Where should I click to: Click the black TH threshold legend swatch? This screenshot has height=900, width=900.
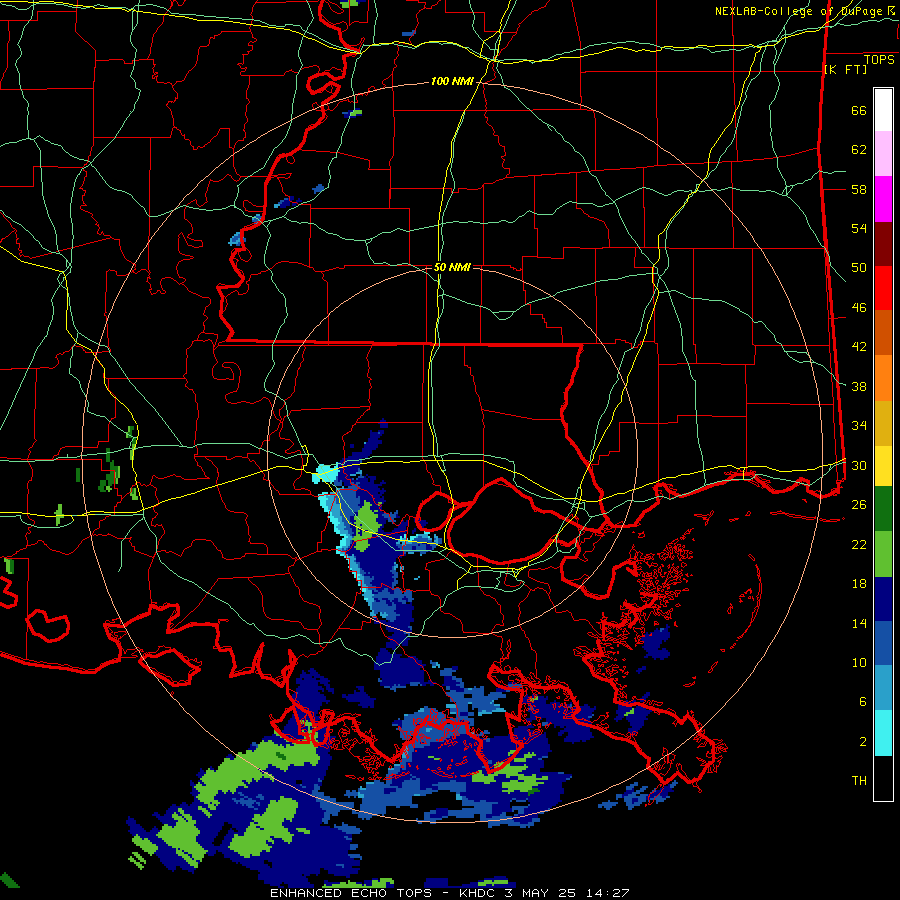click(883, 778)
